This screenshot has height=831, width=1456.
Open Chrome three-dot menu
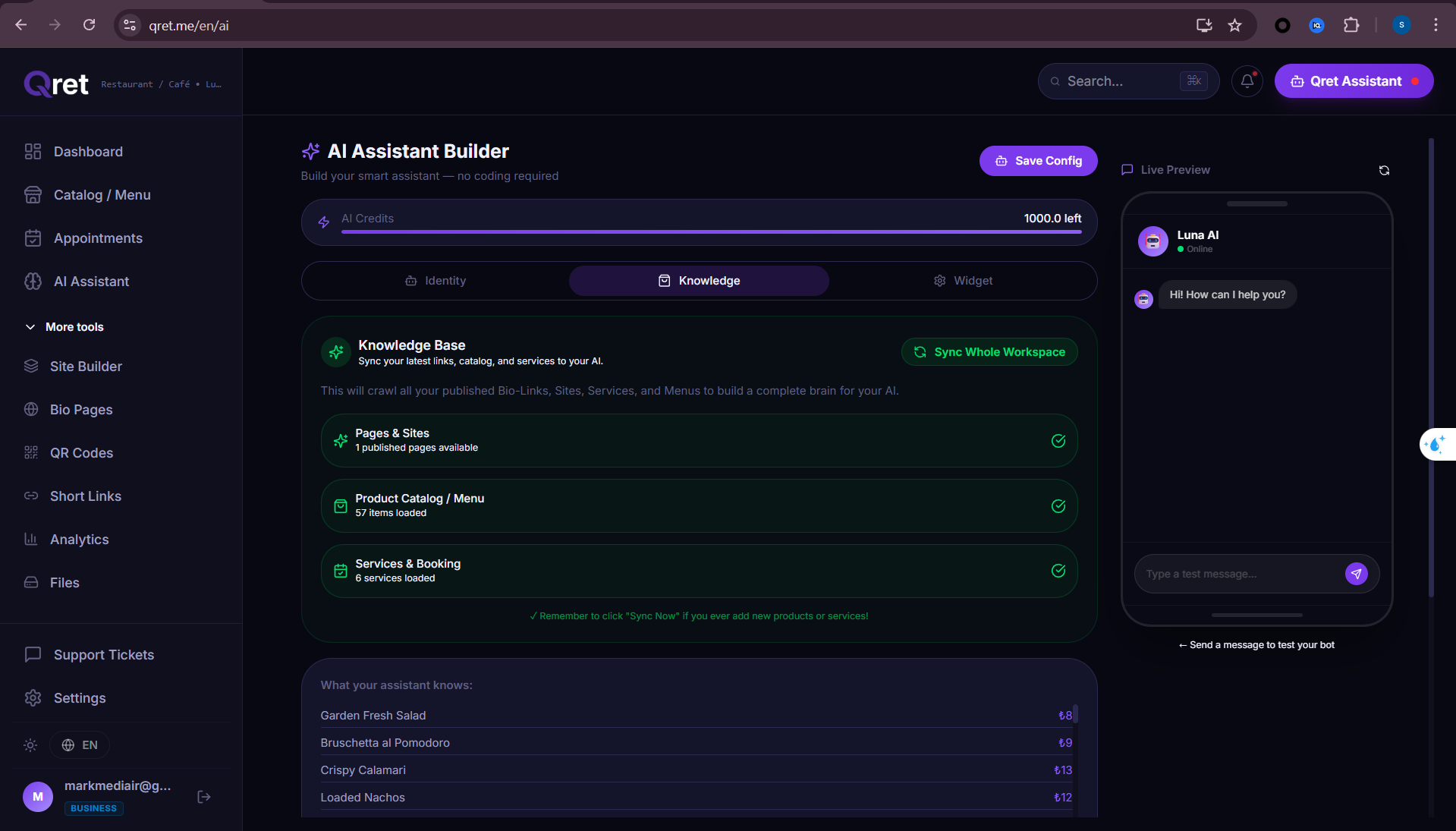click(x=1436, y=25)
